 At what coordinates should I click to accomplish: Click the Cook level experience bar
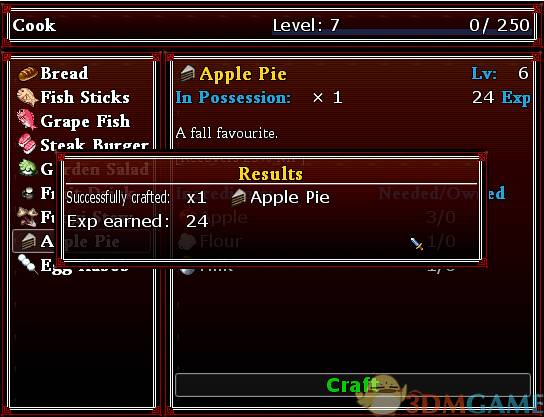(401, 25)
